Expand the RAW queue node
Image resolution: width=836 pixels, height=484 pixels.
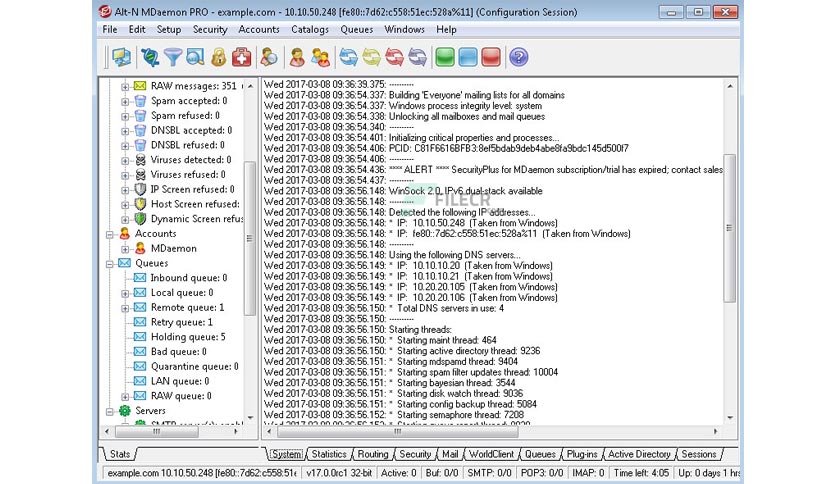[x=125, y=397]
